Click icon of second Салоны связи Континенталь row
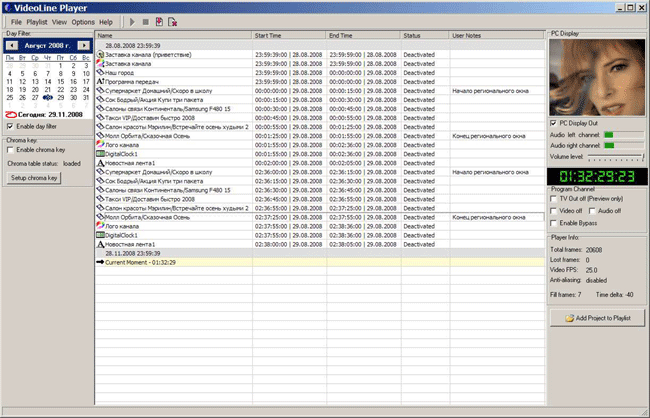The image size is (650, 418). coord(100,190)
